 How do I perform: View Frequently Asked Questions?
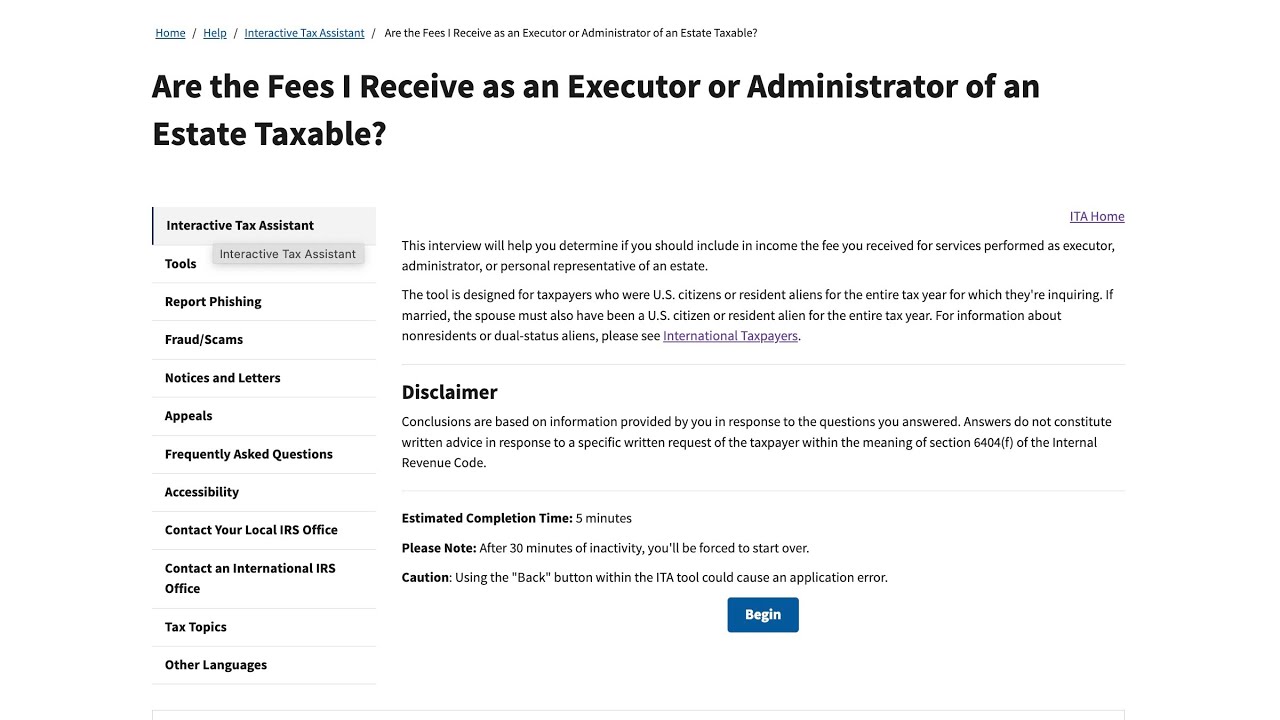point(249,454)
